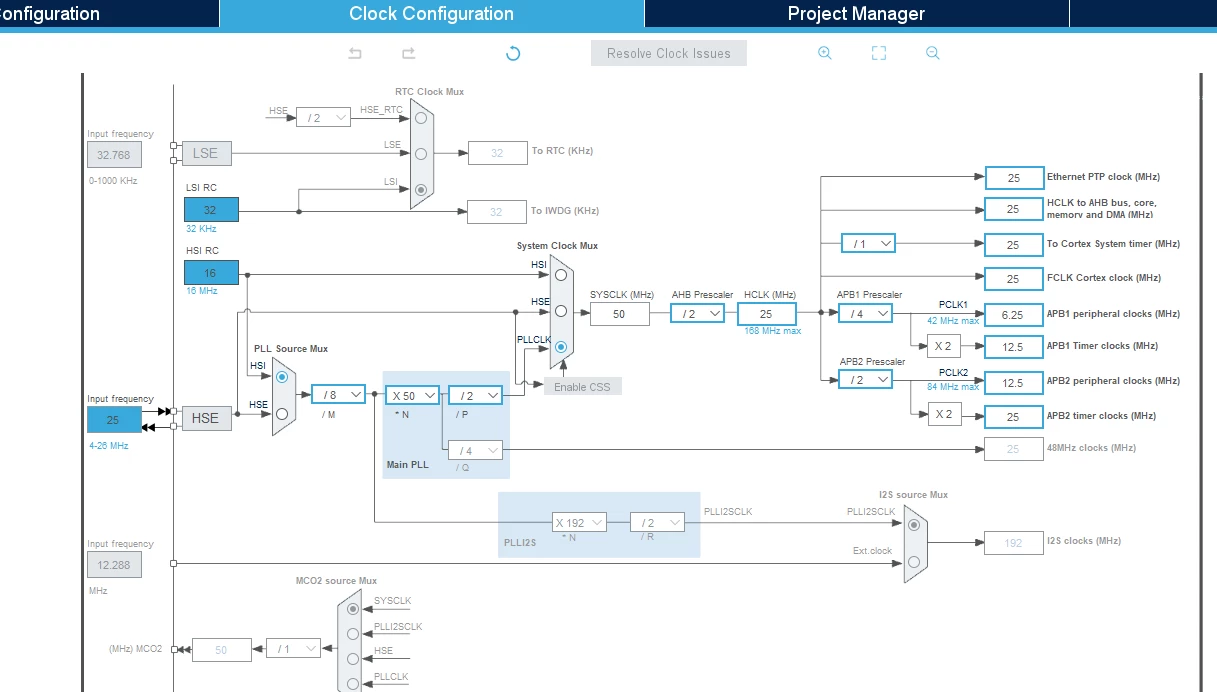The width and height of the screenshot is (1217, 692).
Task: Click the I2S clocks 192 field
Action: click(x=1014, y=543)
